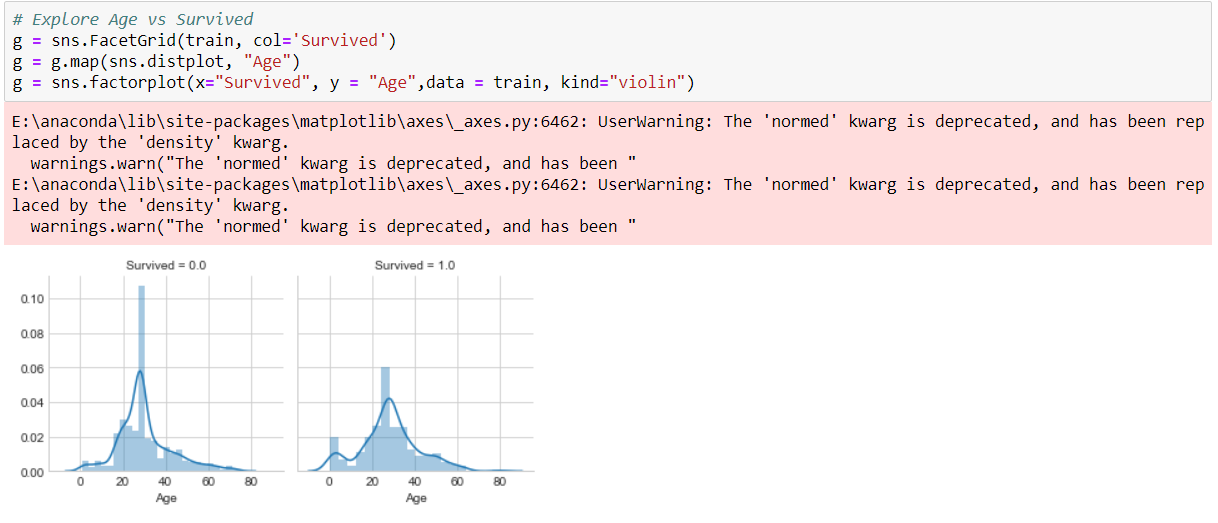Click the comment line '# Explore Age vs Survived'

133,19
